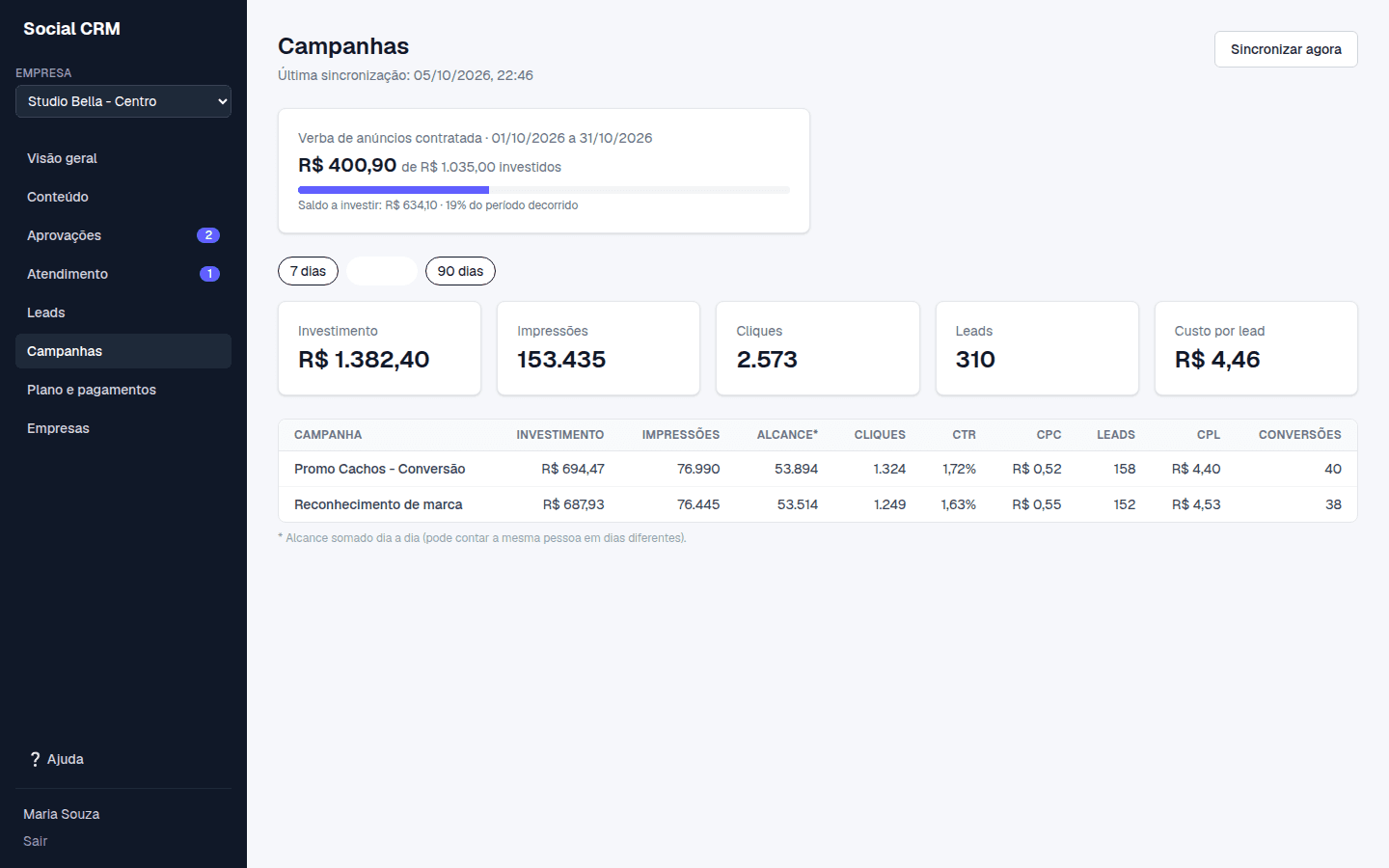
Task: Click the CPC column header
Action: pyautogui.click(x=1049, y=435)
